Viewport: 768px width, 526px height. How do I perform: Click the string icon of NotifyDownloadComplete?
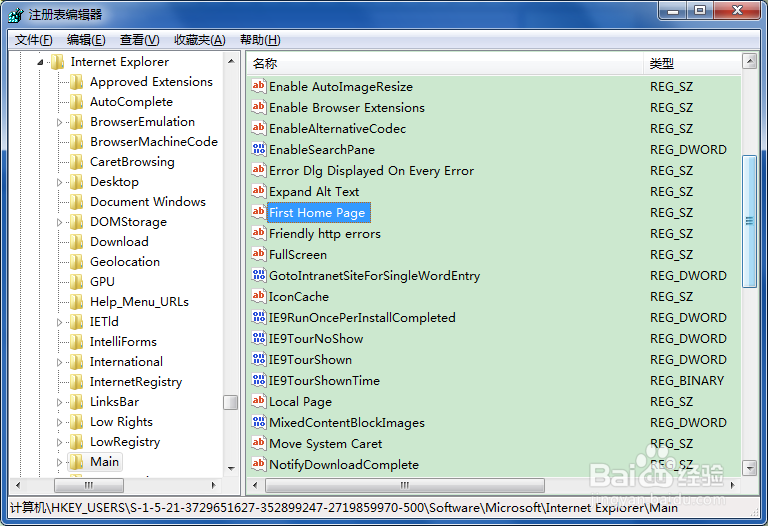click(x=259, y=464)
